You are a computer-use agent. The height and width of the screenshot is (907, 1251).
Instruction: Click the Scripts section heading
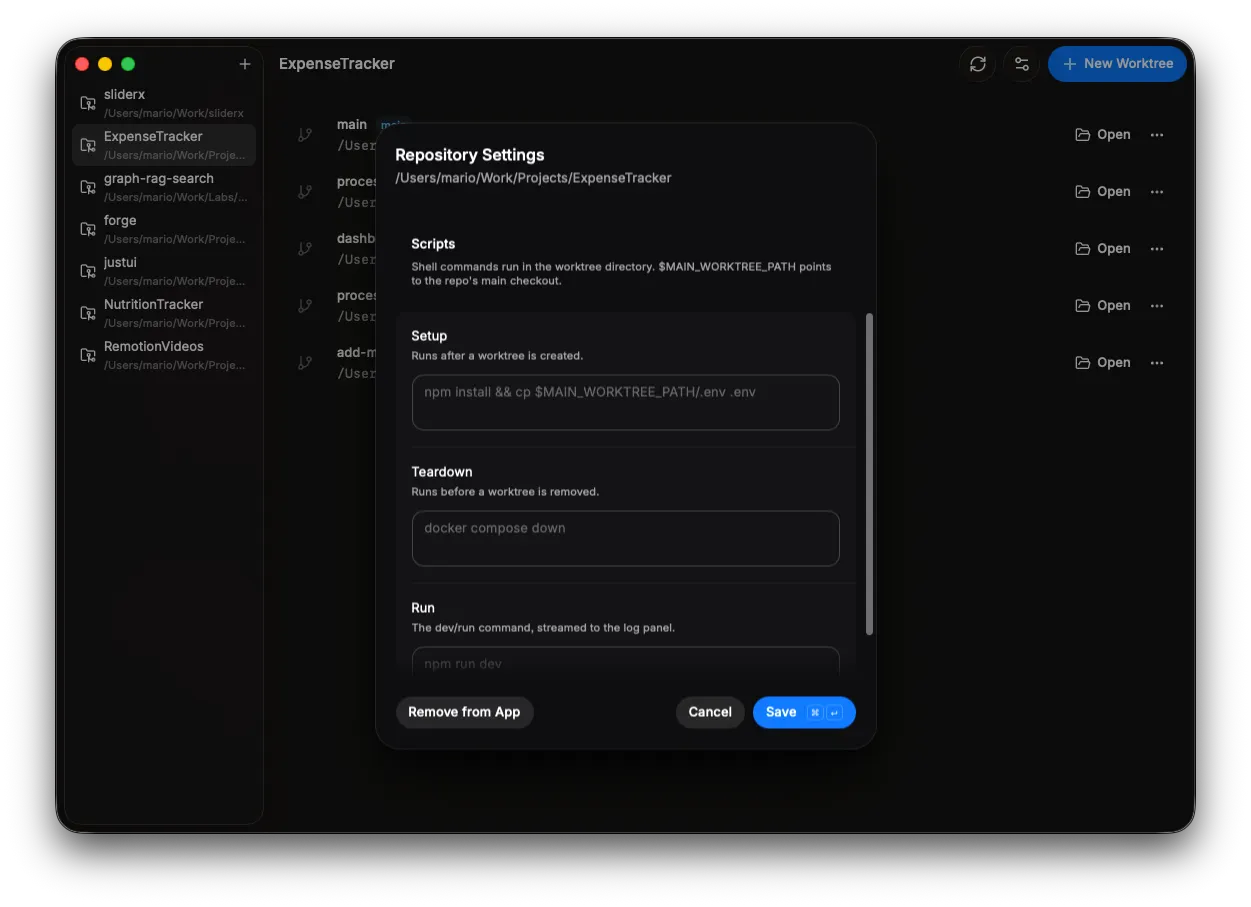[x=433, y=244]
